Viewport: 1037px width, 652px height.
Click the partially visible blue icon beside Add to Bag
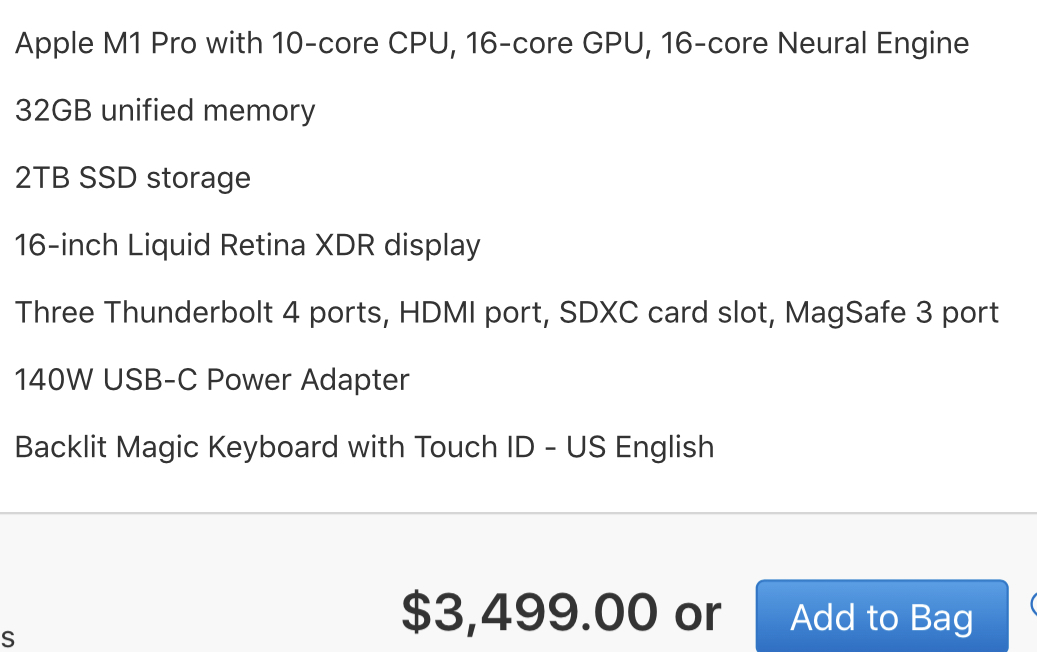coord(1032,604)
